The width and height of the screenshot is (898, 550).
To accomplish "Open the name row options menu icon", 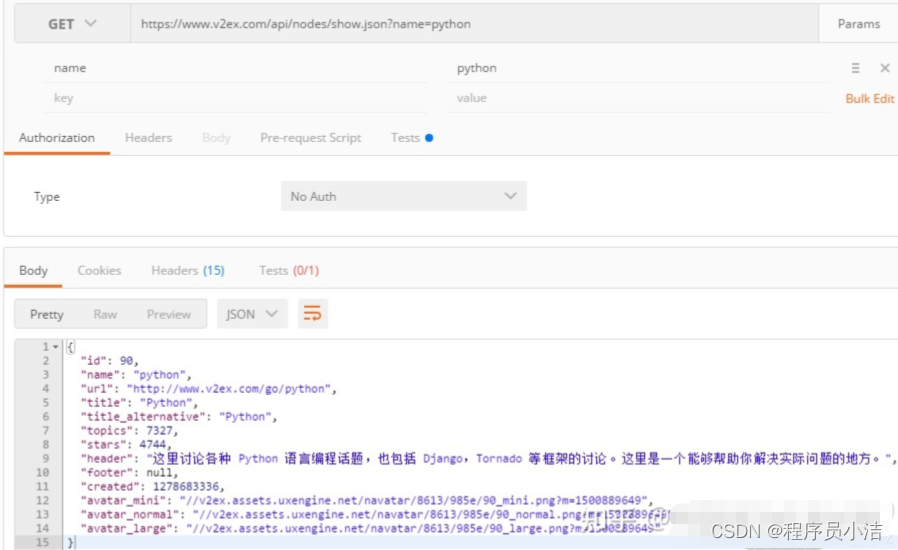I will [855, 68].
